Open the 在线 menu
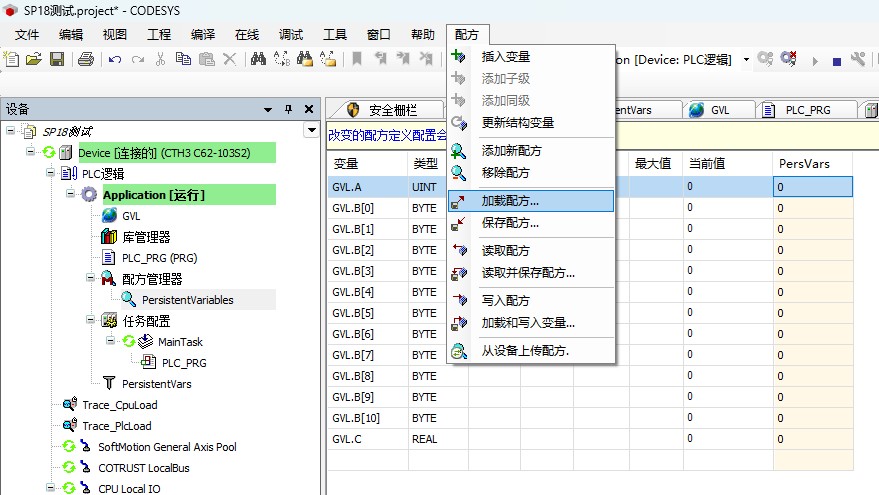The height and width of the screenshot is (495, 879). tap(247, 35)
